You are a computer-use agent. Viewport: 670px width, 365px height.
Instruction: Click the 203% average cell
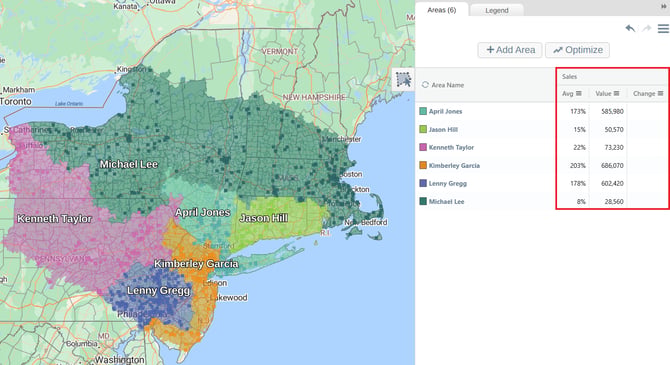pyautogui.click(x=578, y=165)
